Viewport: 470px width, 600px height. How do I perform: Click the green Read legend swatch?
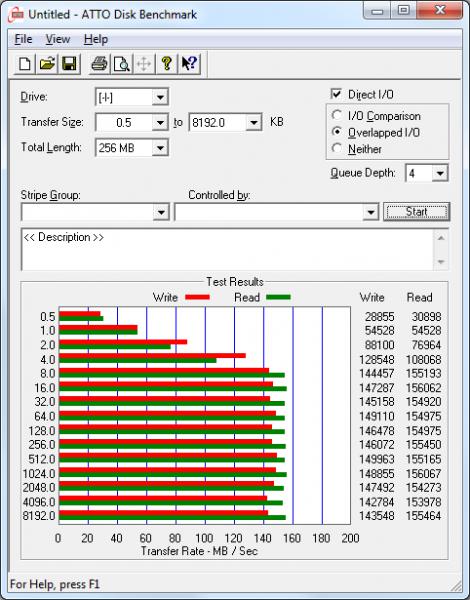click(278, 297)
